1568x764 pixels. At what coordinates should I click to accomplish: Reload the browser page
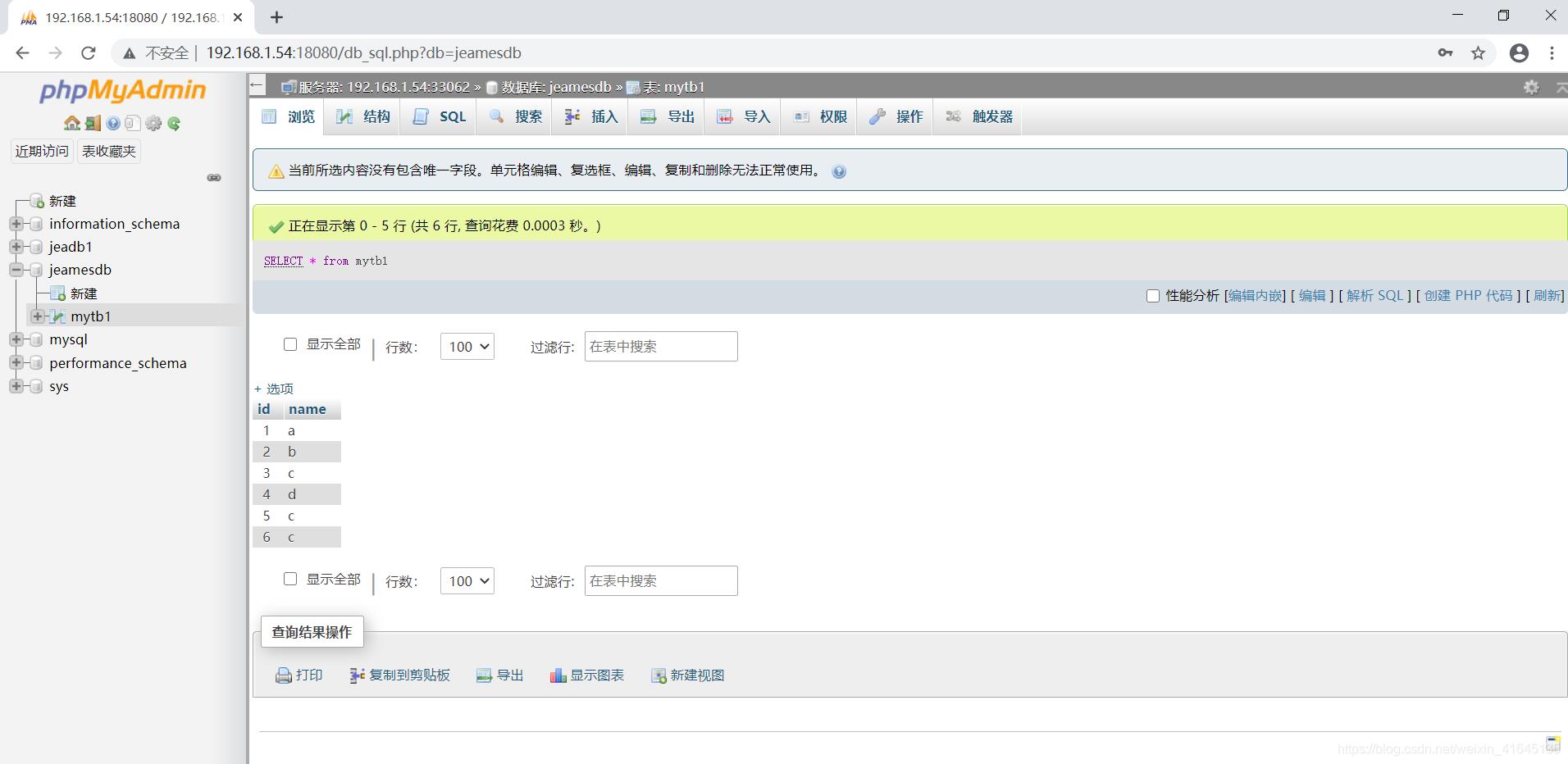[x=89, y=53]
